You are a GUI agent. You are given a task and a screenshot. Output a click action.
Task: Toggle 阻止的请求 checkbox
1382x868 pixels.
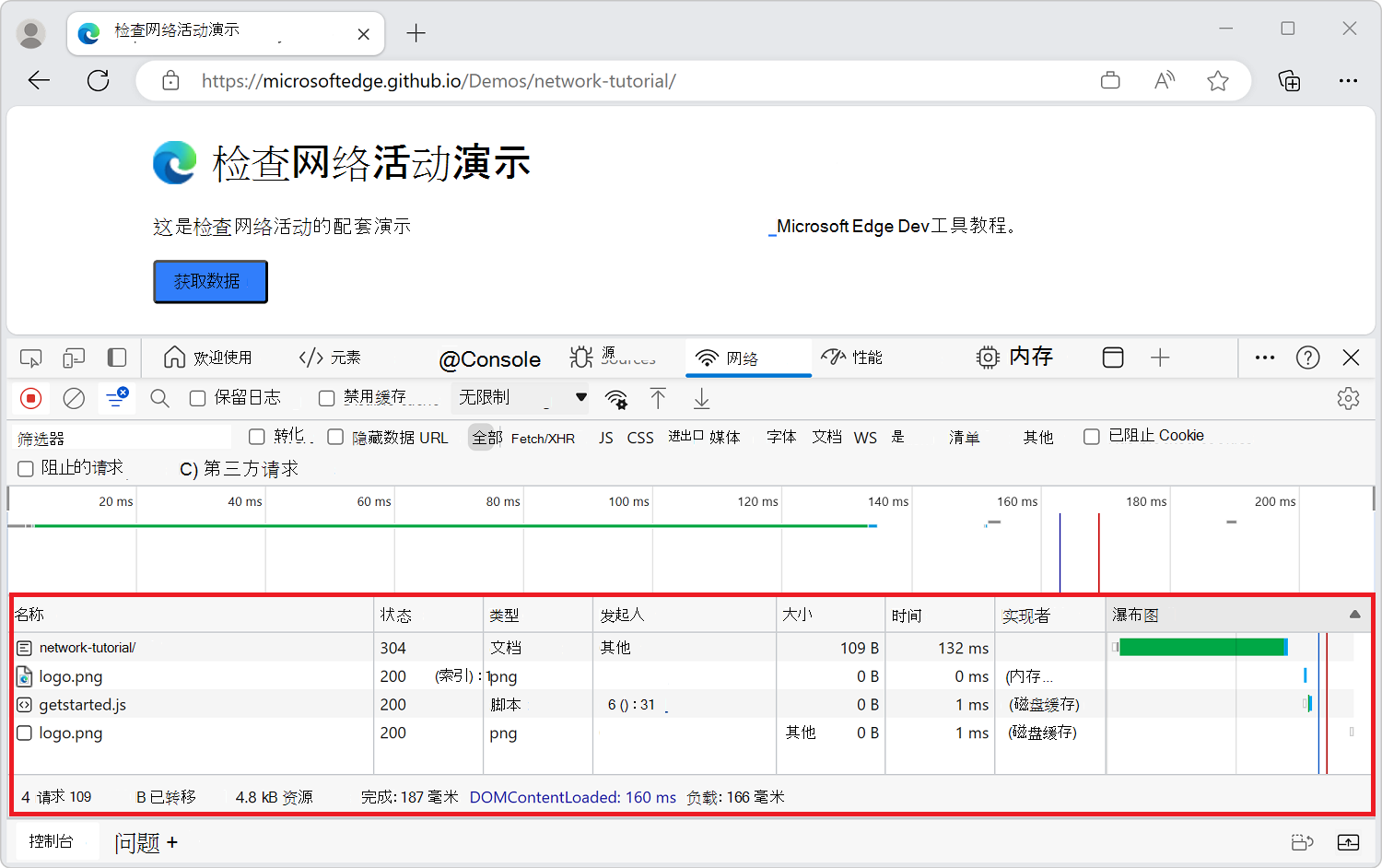pyautogui.click(x=26, y=469)
